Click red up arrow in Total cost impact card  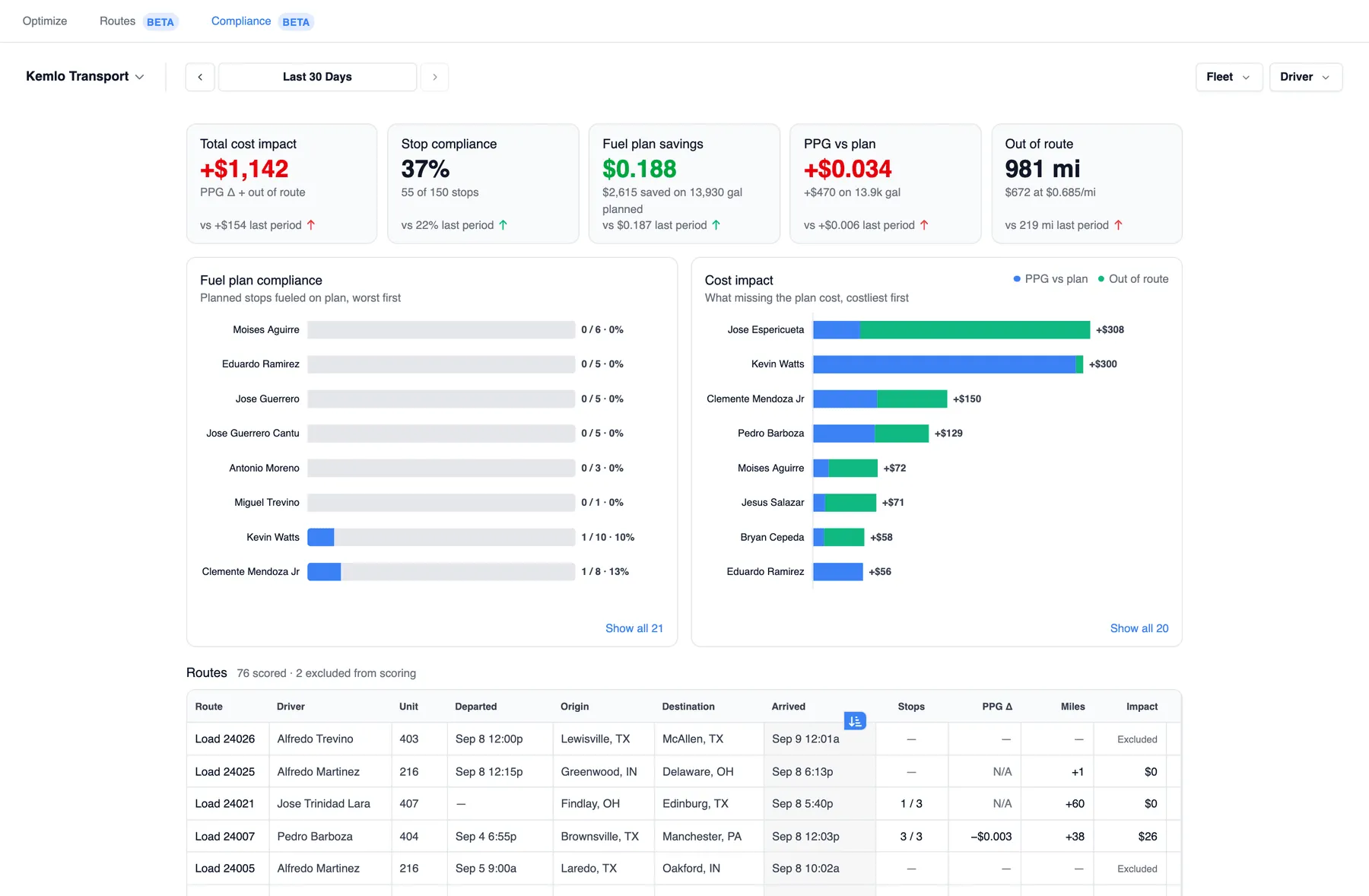[310, 225]
